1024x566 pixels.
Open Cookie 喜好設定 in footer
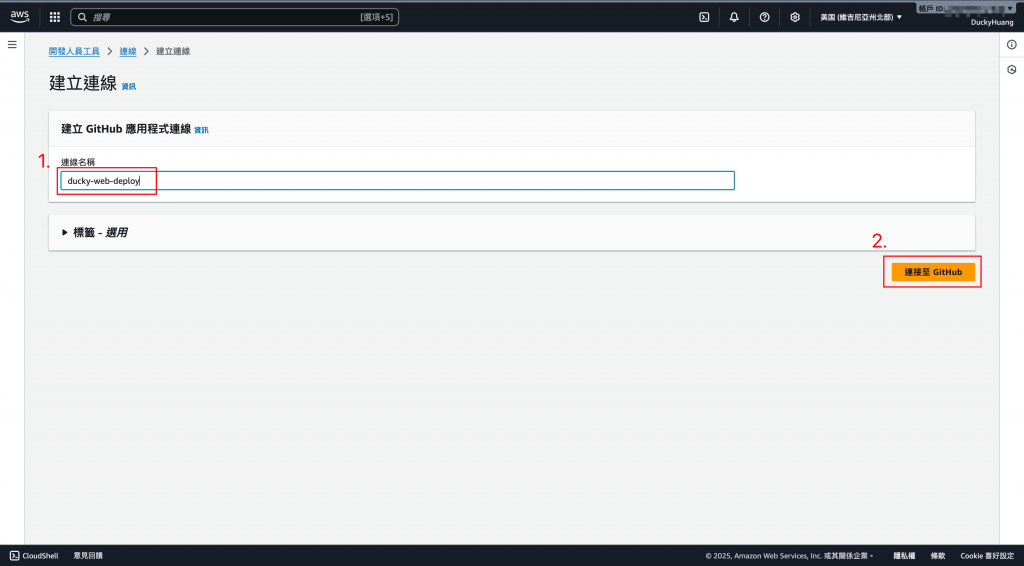coord(987,556)
